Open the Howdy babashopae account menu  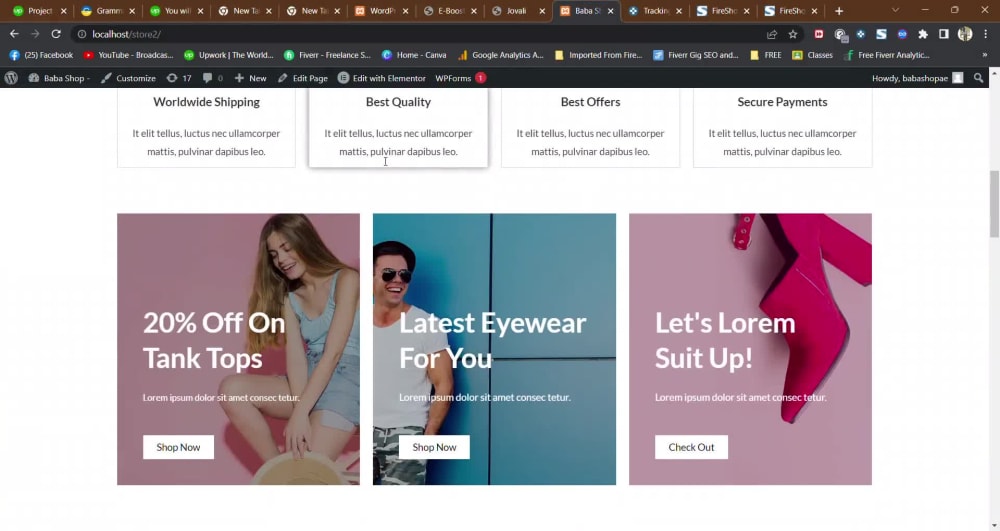[917, 78]
